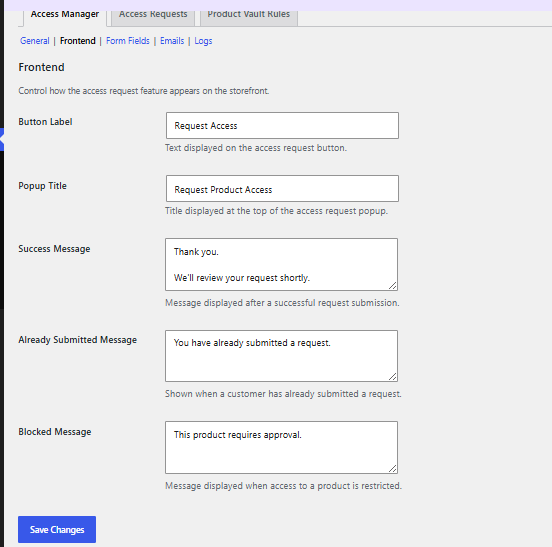The image size is (552, 547).
Task: Click the Popup Title input field
Action: click(282, 189)
